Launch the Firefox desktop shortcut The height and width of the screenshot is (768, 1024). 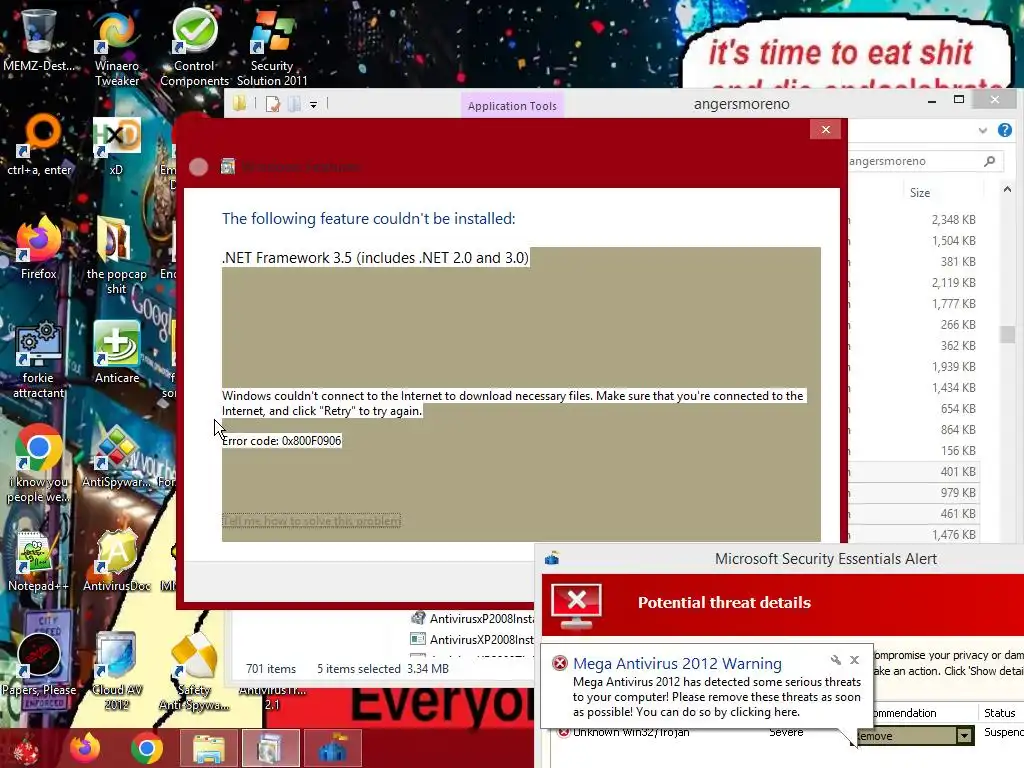(x=38, y=248)
